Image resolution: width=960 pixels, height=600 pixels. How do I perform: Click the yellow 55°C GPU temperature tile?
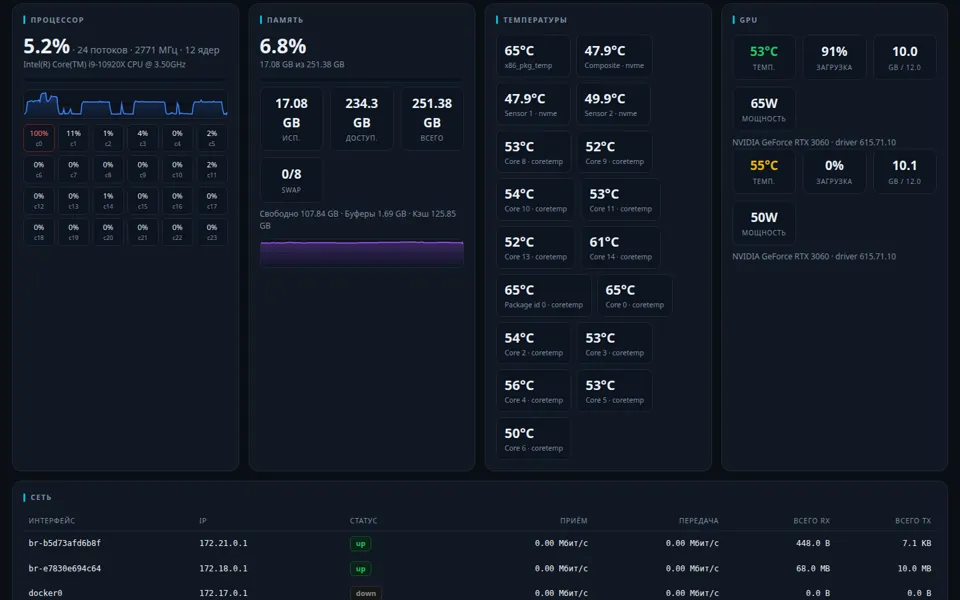[763, 171]
